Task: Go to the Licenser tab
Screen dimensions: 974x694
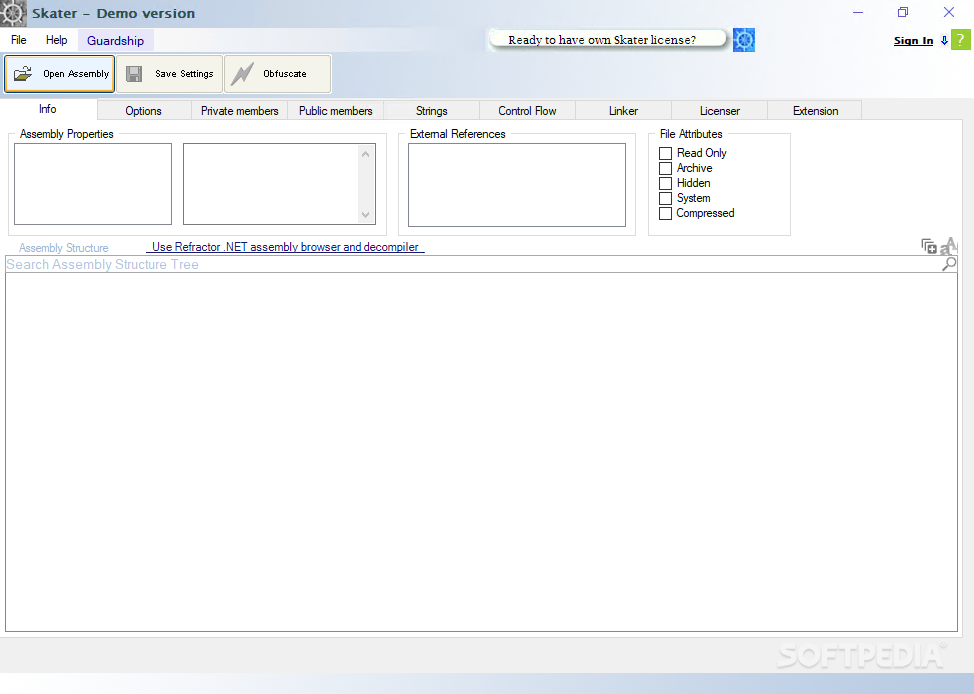Action: (719, 111)
